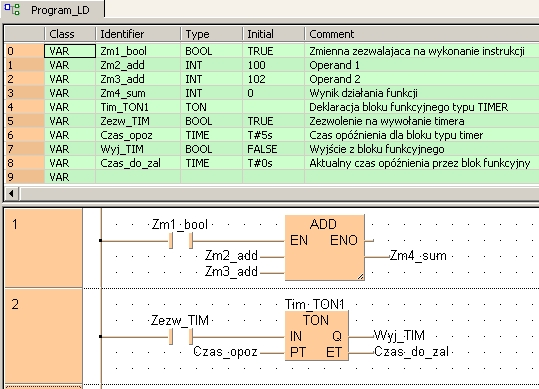Select row header number 3

click(x=24, y=93)
